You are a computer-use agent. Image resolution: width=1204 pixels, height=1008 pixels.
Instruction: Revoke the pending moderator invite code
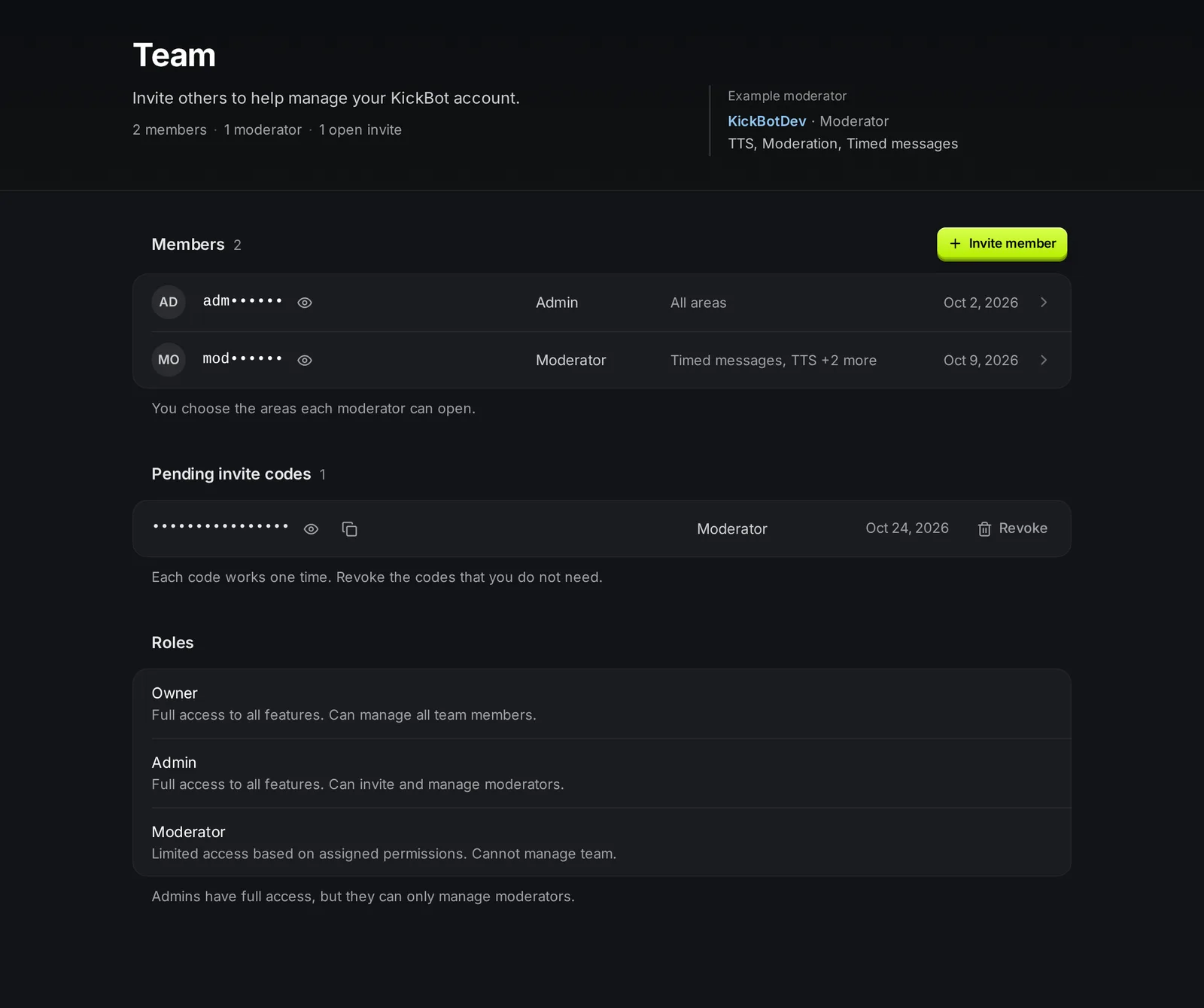tap(1012, 528)
